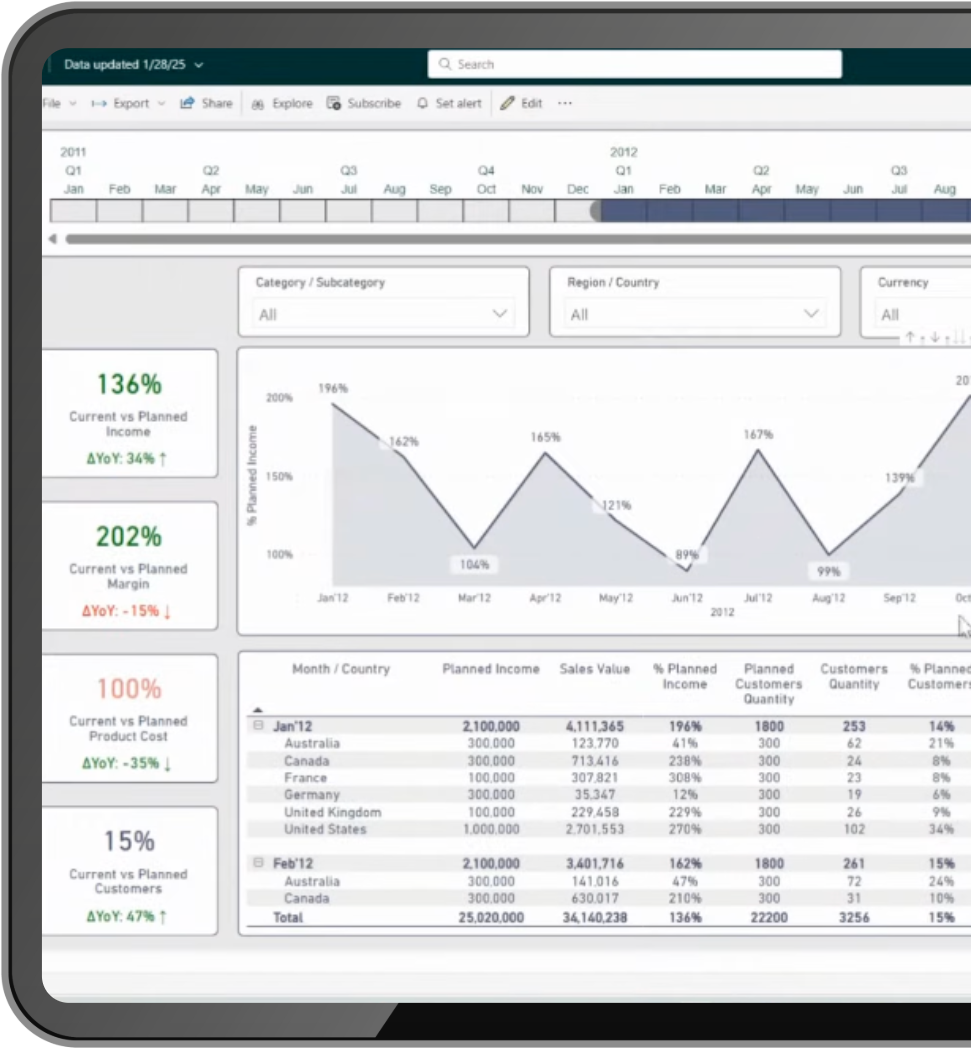971x1048 pixels.
Task: Click inside the Search field
Action: click(x=640, y=64)
